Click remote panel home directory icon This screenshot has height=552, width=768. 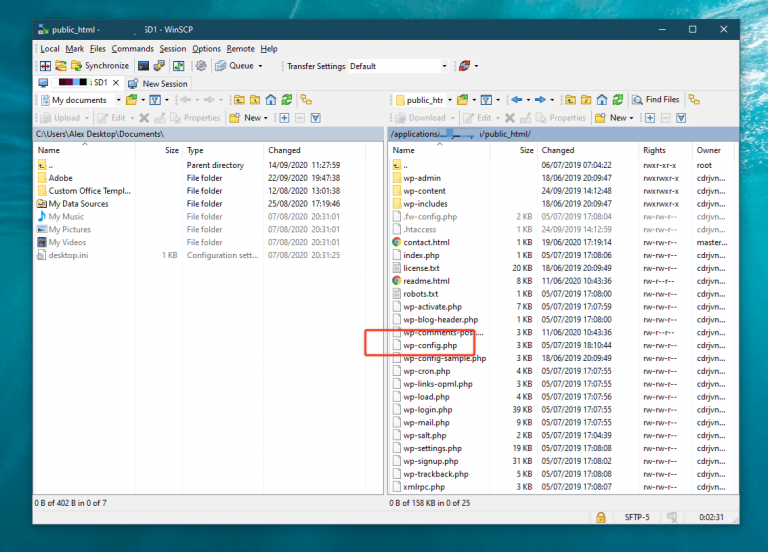coord(601,100)
